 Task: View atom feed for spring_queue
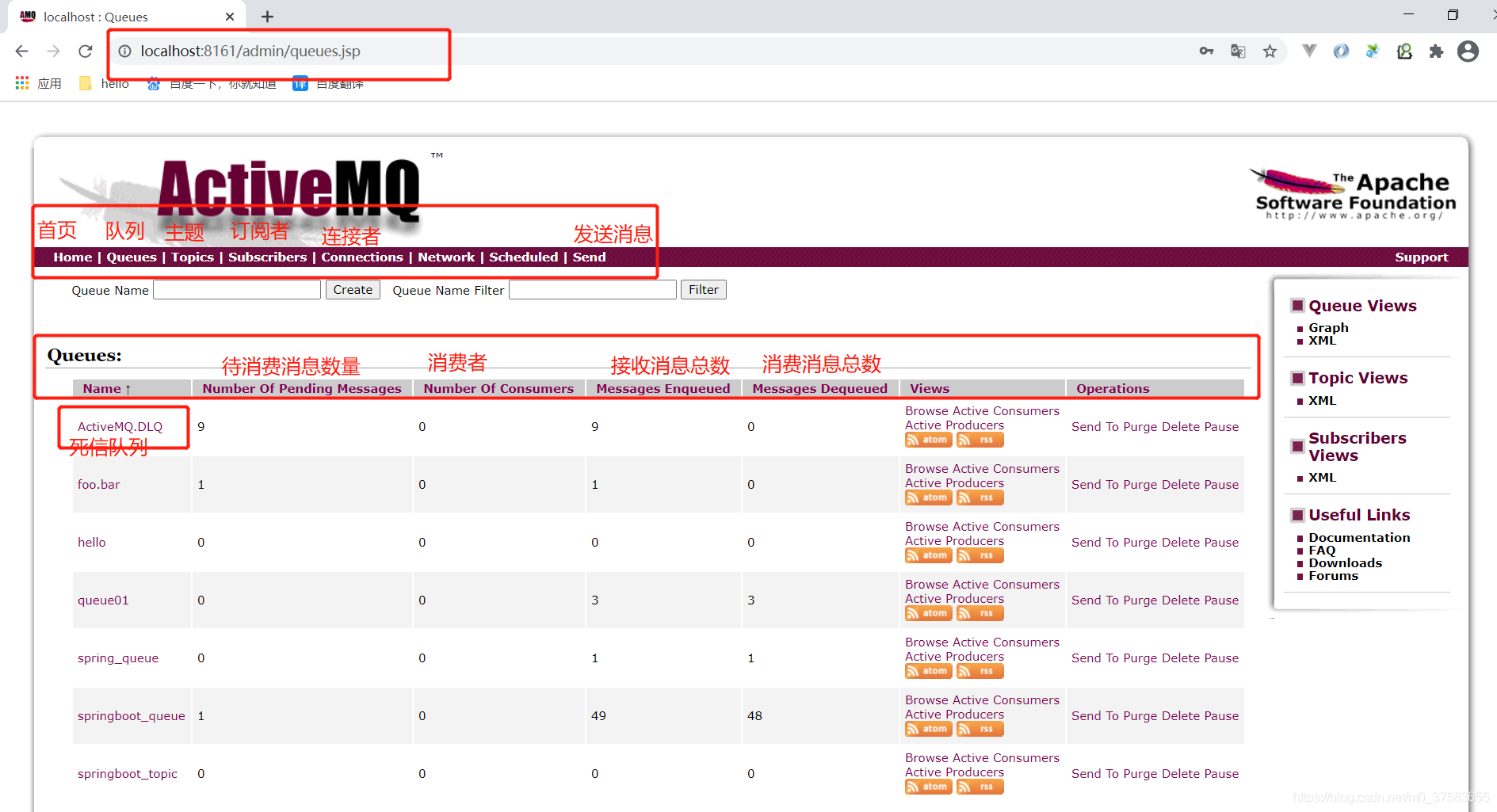[x=928, y=671]
